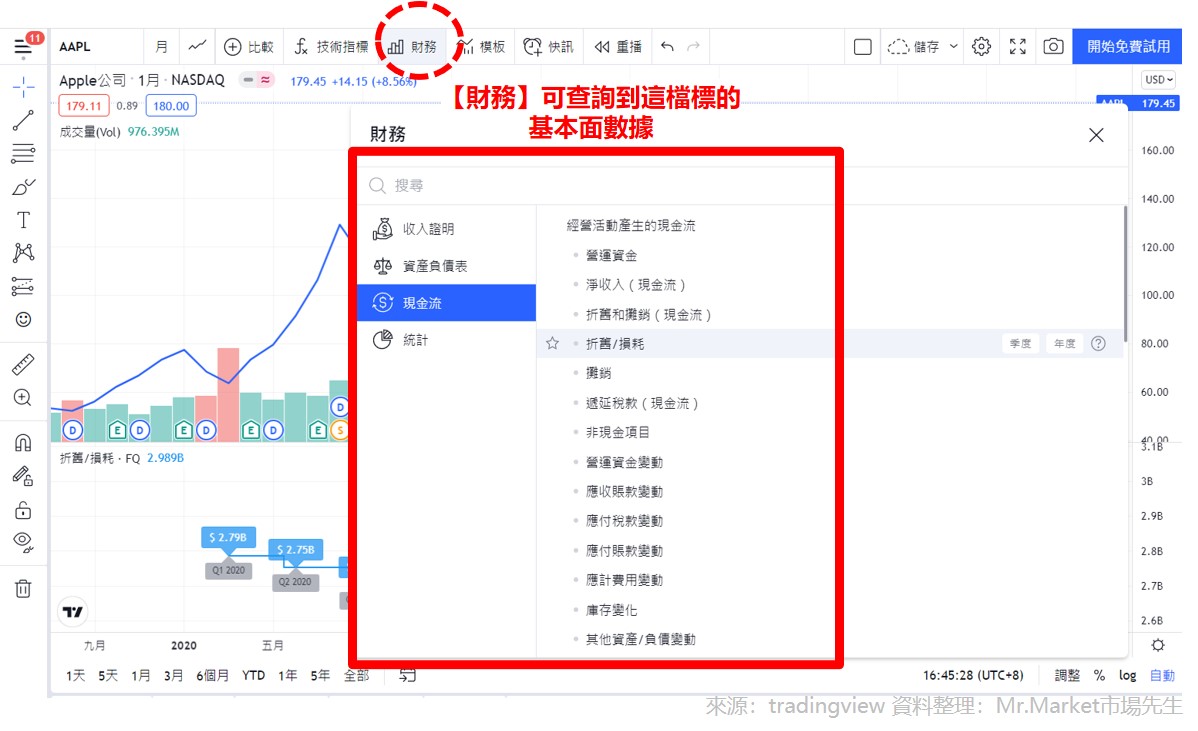Viewport: 1198px width, 731px height.
Task: Choose 年度 for 折舊/損耗
Action: [x=1064, y=344]
